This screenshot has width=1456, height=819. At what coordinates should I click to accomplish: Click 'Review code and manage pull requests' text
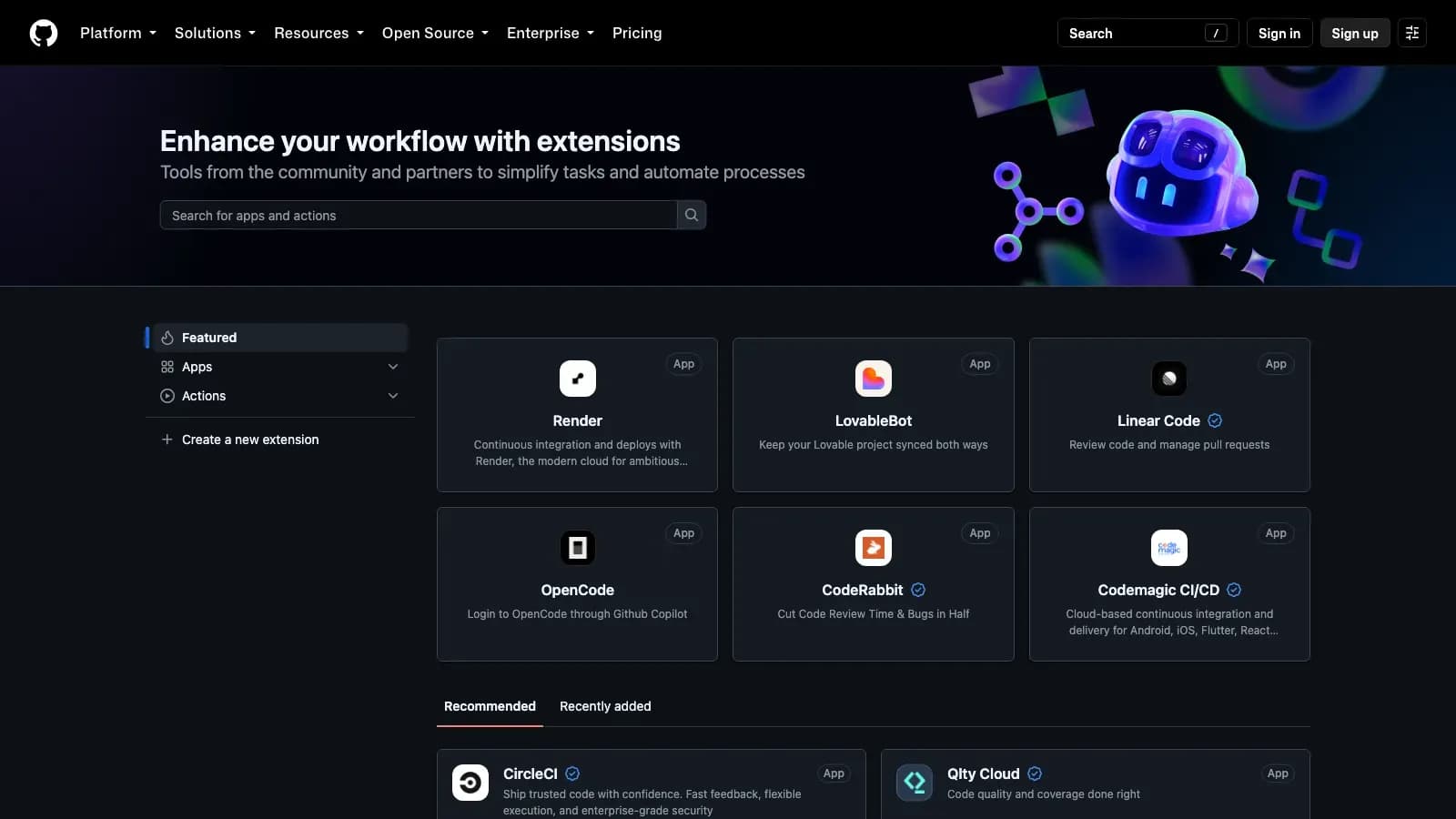[1169, 445]
